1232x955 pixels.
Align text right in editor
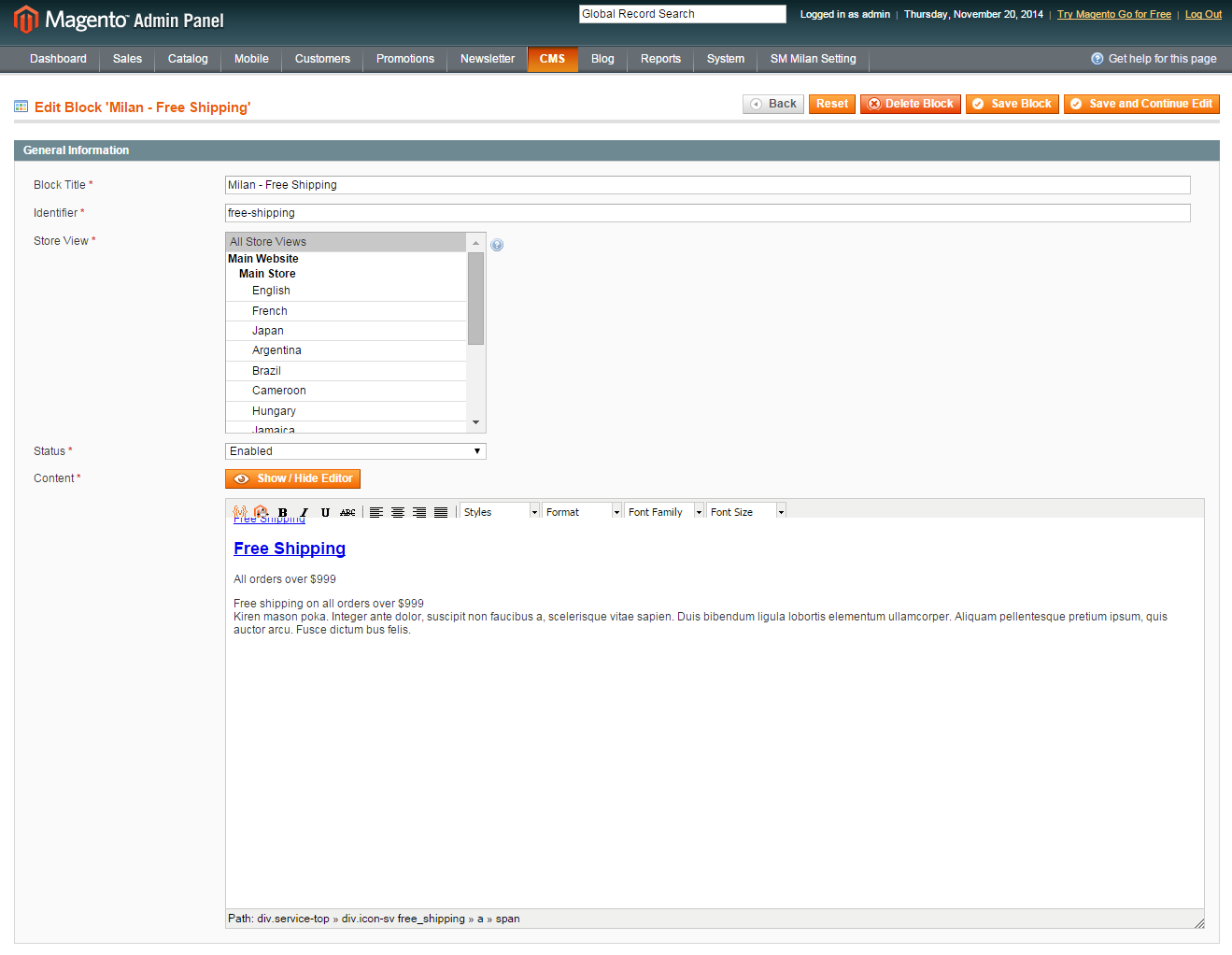tap(419, 512)
